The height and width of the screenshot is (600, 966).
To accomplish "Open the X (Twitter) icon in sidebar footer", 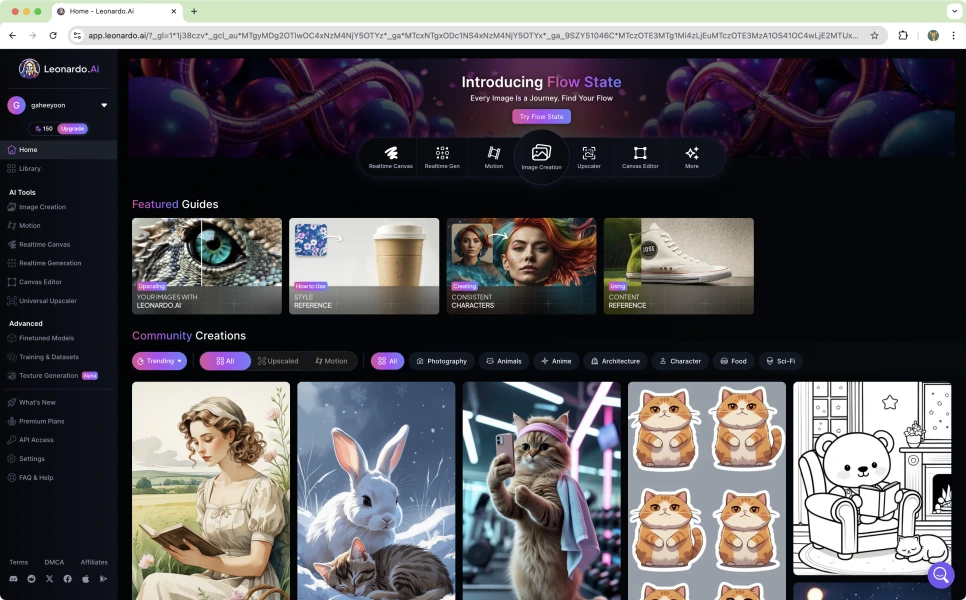I will tap(49, 579).
